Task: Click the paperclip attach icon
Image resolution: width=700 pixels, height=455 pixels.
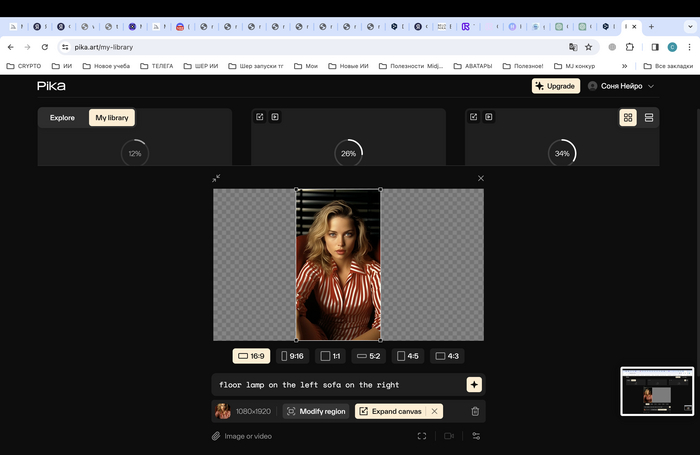Action: (216, 436)
